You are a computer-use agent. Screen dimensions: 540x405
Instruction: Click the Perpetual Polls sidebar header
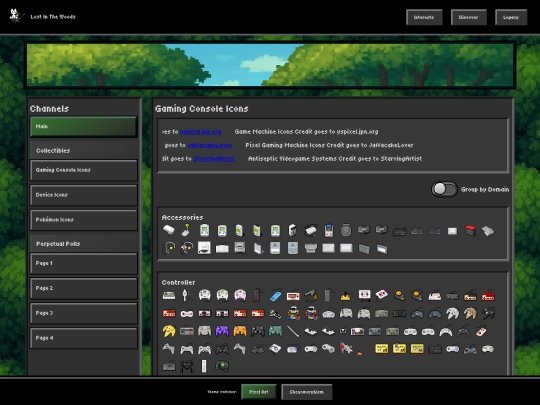click(58, 244)
